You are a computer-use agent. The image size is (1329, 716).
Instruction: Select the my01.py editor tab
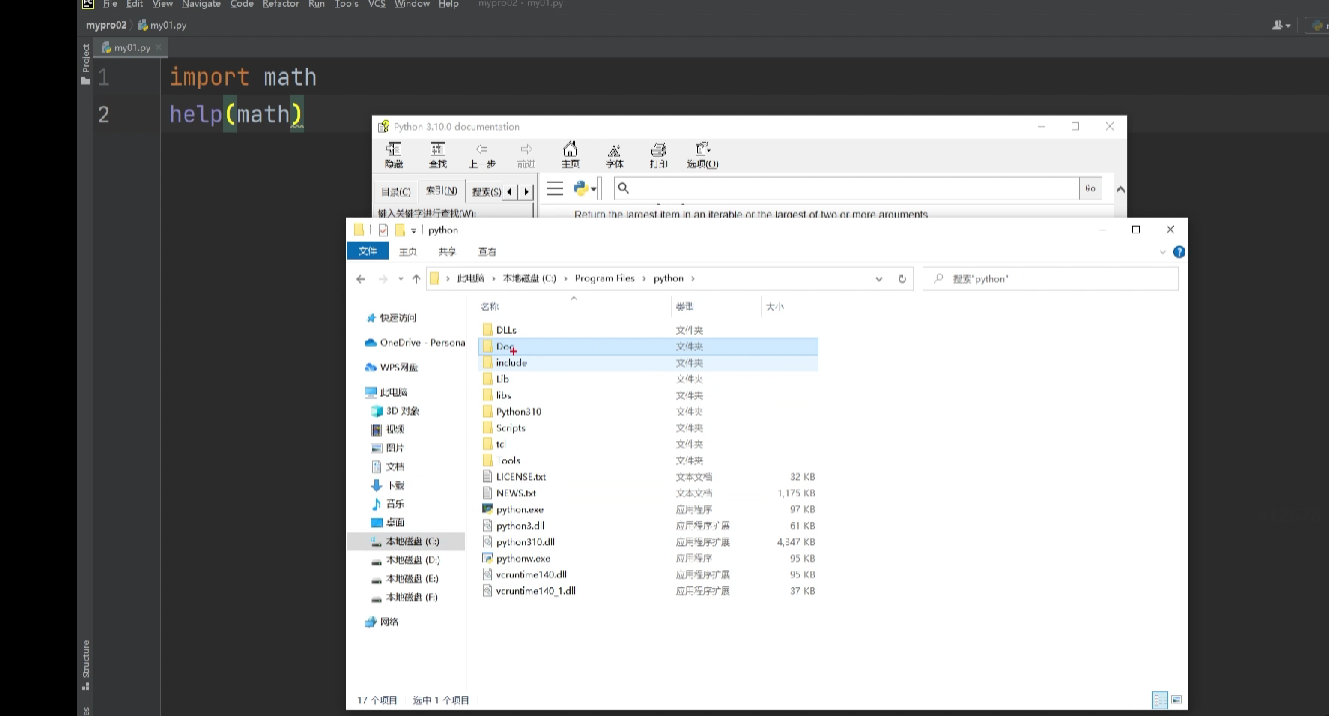coord(133,47)
